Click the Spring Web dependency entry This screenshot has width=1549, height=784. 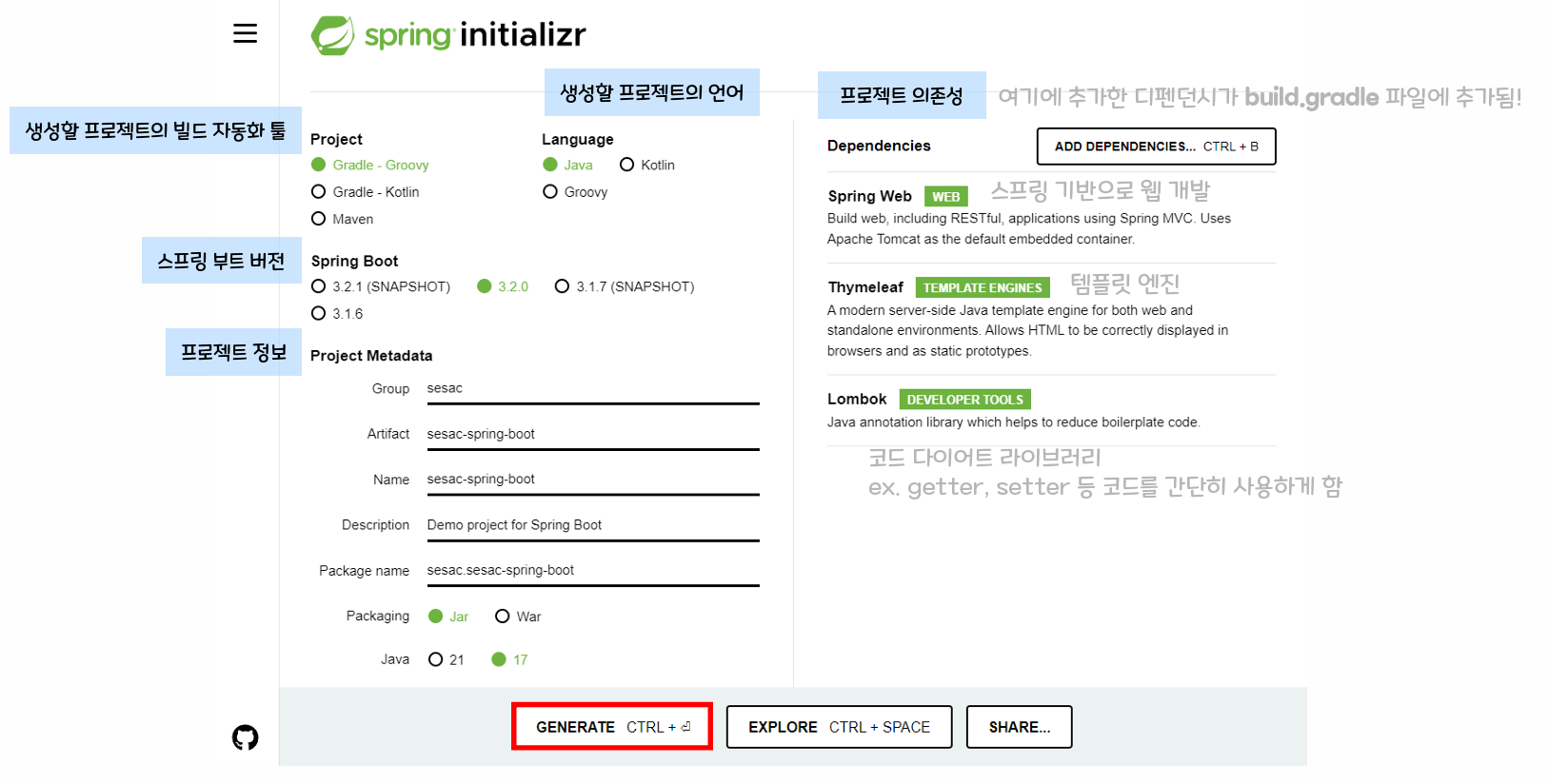(1051, 217)
